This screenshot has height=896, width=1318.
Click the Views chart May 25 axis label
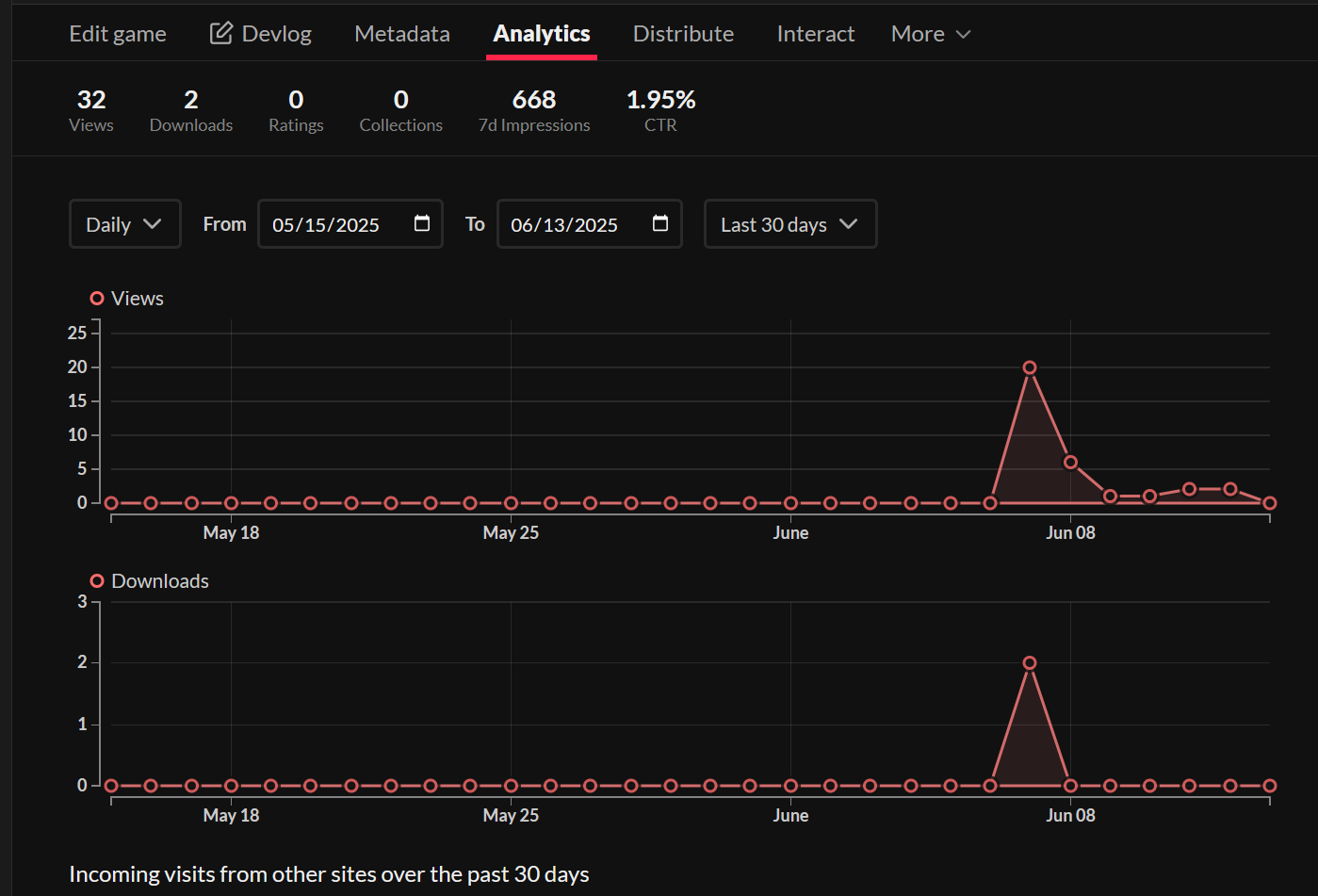(x=511, y=532)
